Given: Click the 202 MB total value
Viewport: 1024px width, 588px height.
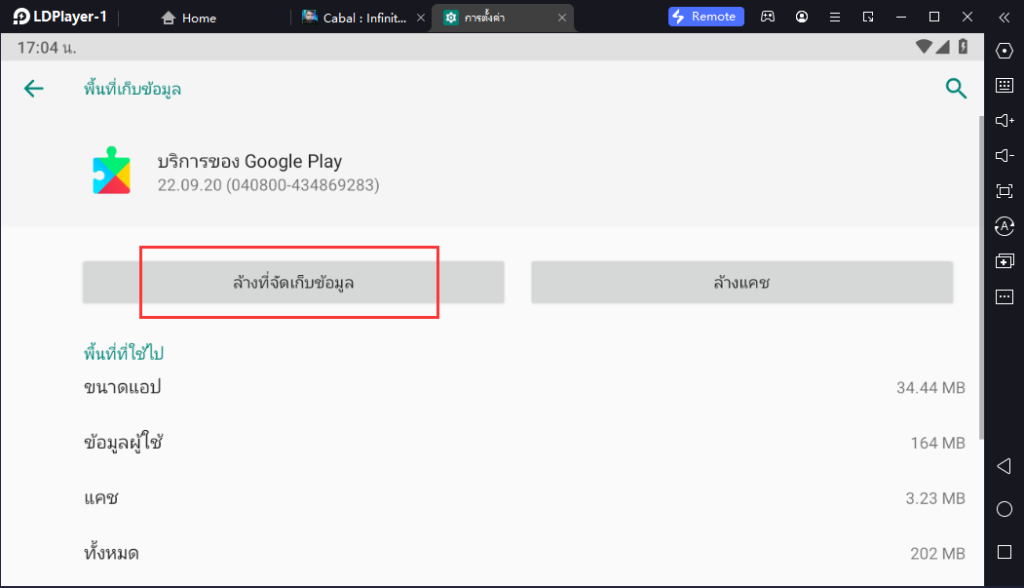Looking at the screenshot, I should [x=938, y=553].
